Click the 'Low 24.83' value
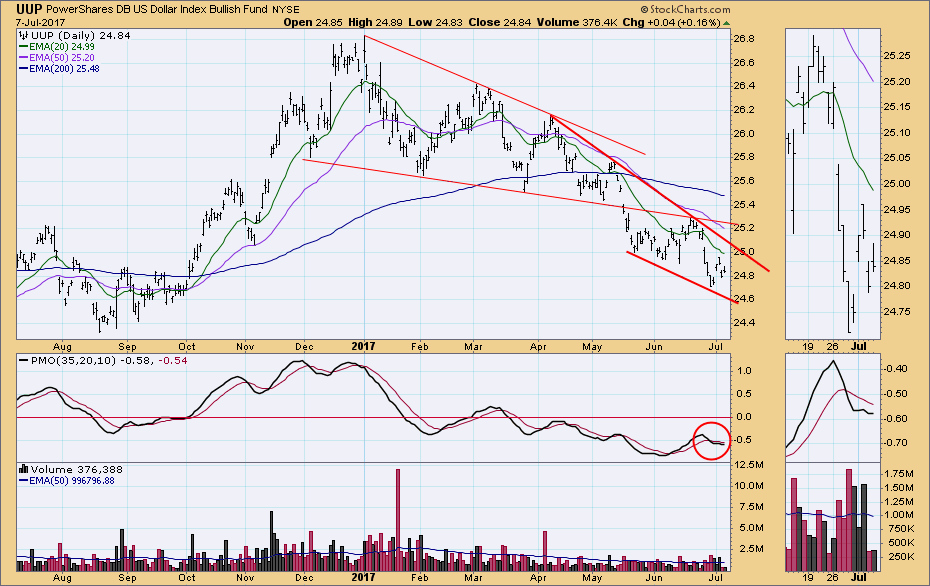The width and height of the screenshot is (930, 586). tap(436, 22)
